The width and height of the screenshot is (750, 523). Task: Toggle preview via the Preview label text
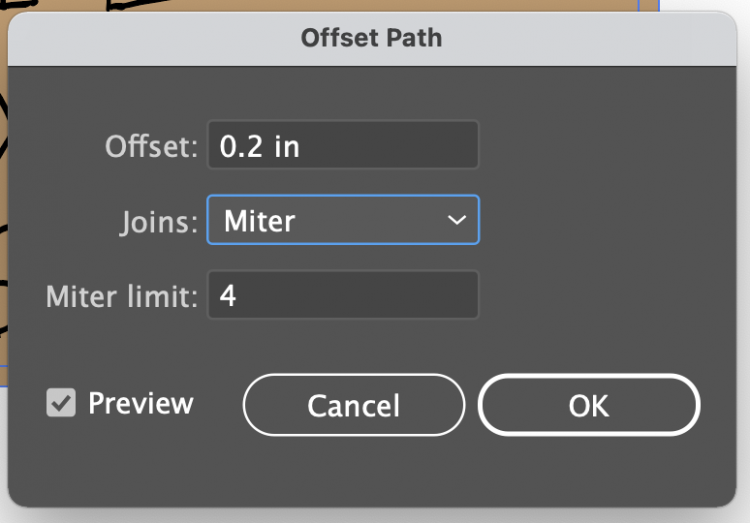click(x=141, y=403)
